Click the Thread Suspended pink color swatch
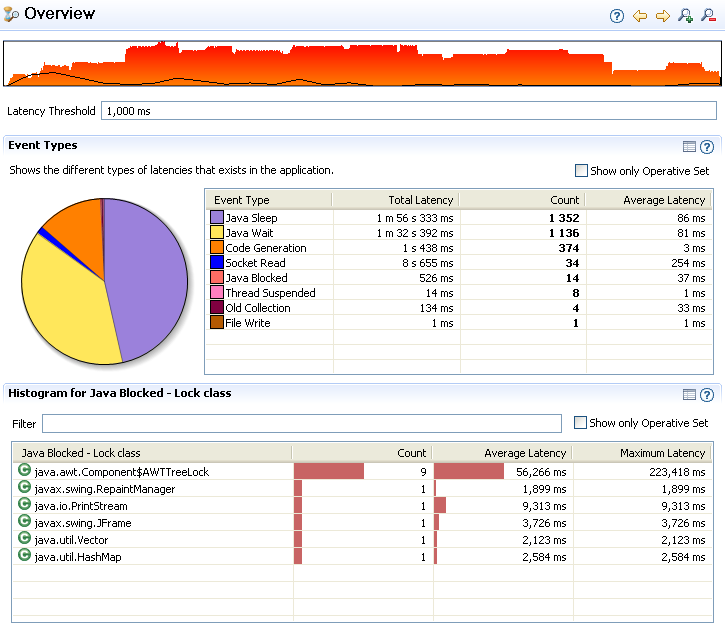725x627 pixels. (217, 292)
